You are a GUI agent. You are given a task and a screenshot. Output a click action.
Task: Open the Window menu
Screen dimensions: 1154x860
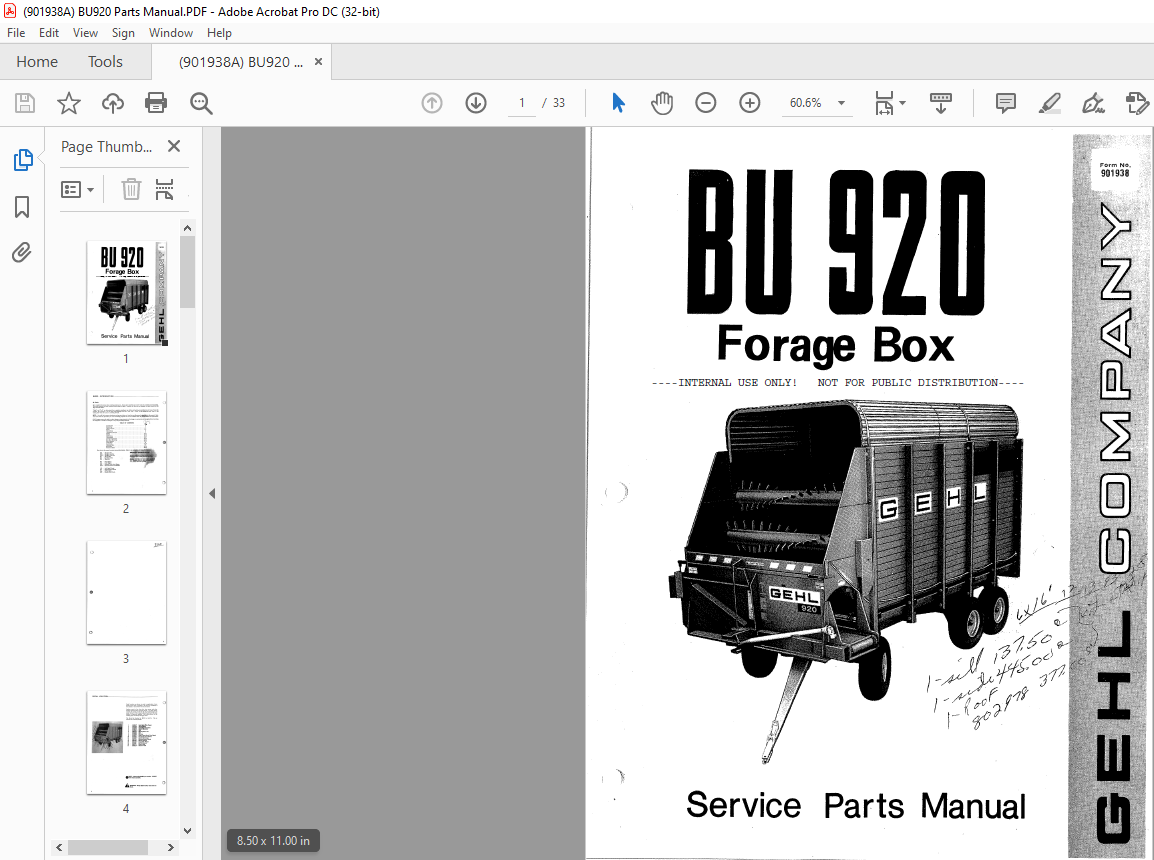(x=171, y=32)
